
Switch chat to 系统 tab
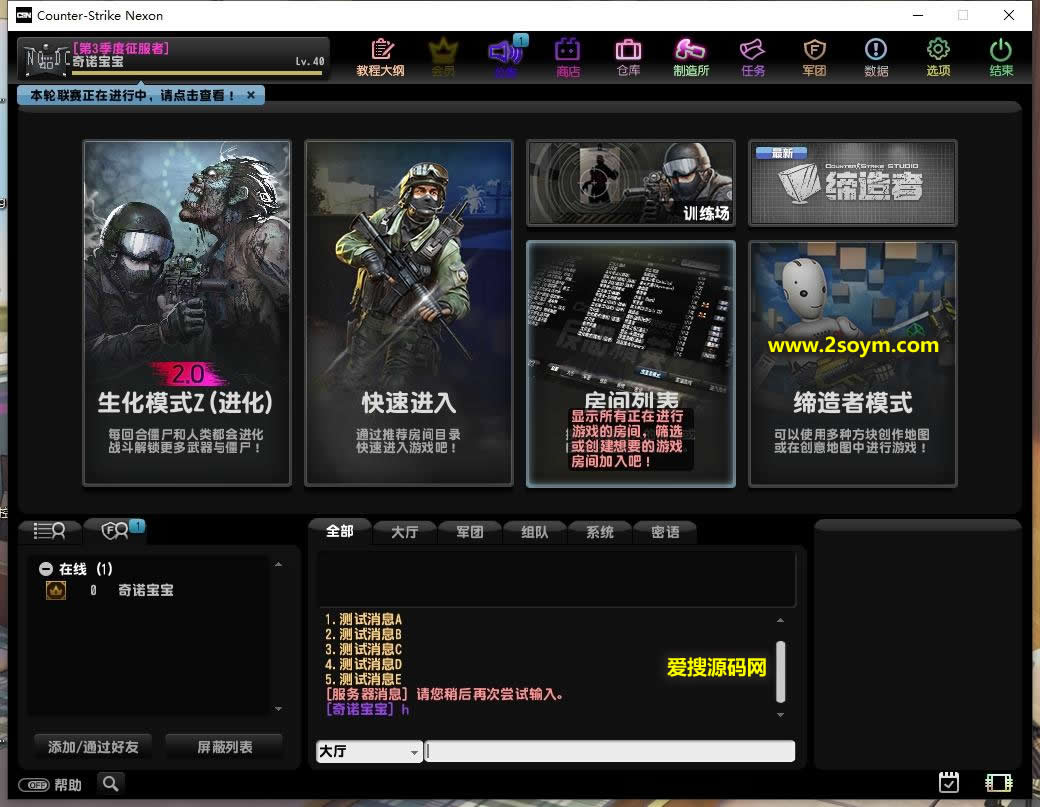599,532
